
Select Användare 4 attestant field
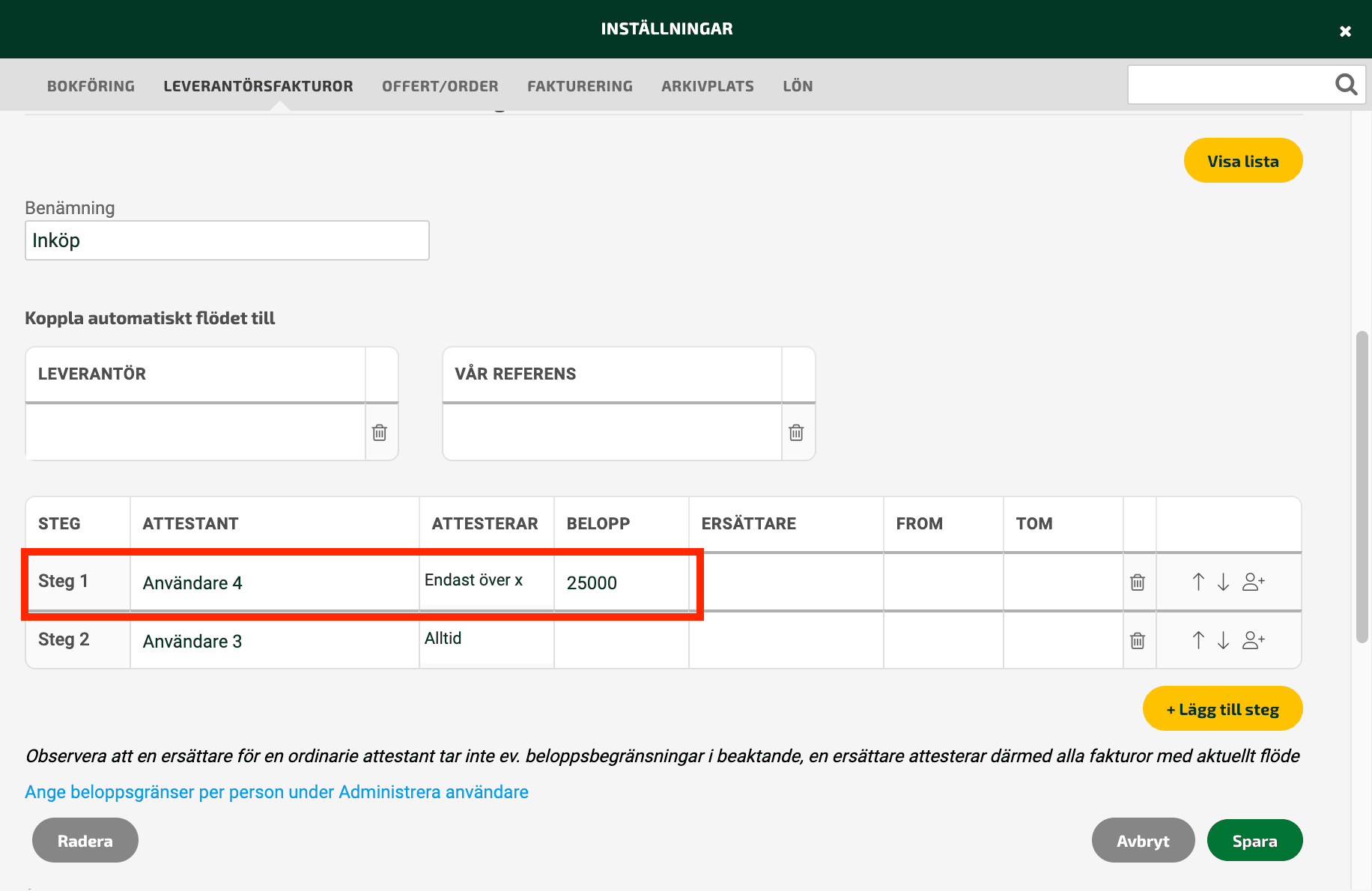274,583
